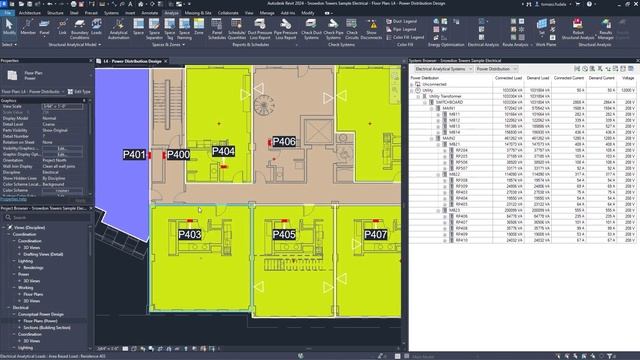The image size is (640, 360).
Task: Open Results Manager
Action: pos(606,29)
